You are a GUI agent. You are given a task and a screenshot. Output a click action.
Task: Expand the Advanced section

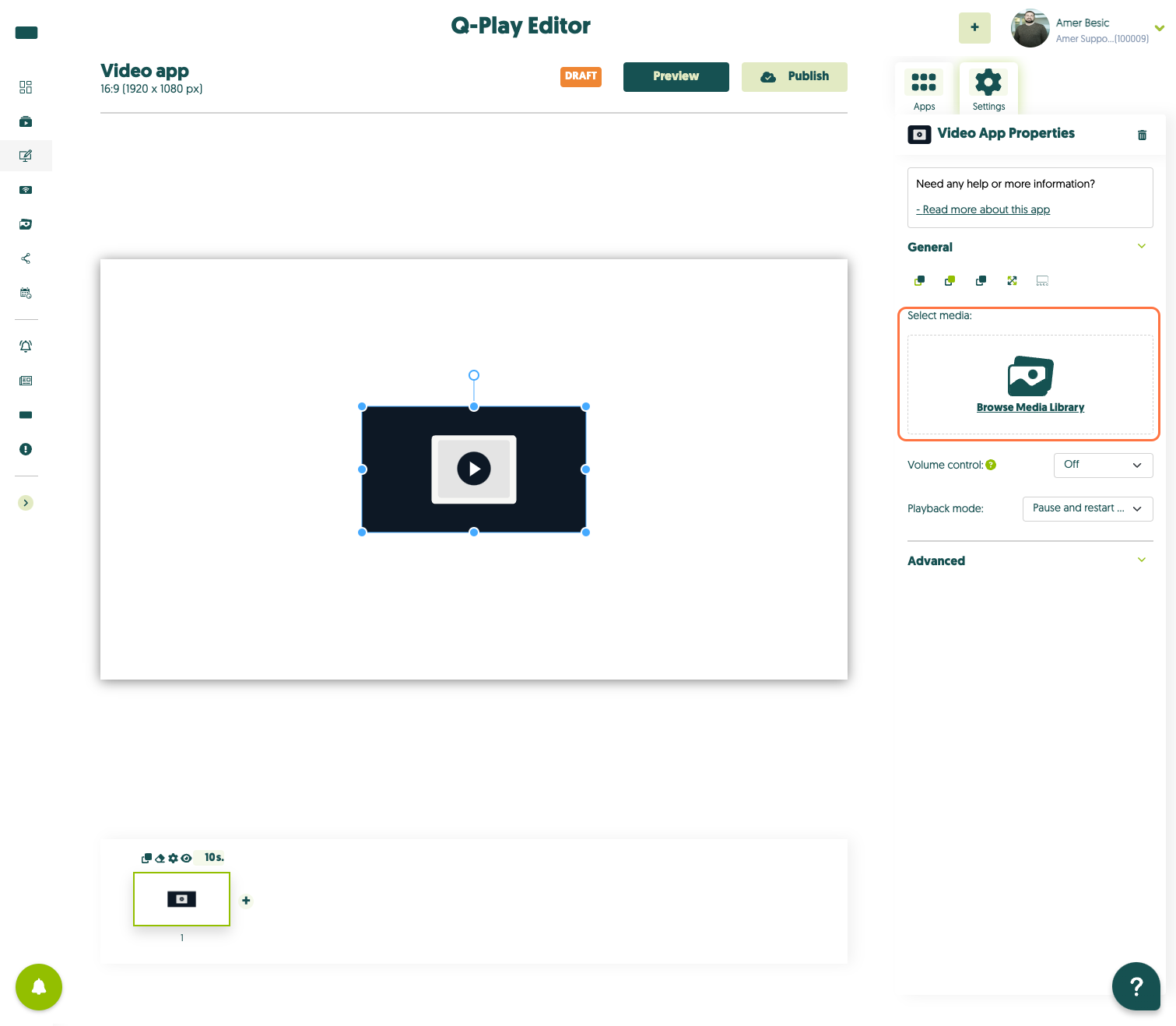[x=1142, y=560]
